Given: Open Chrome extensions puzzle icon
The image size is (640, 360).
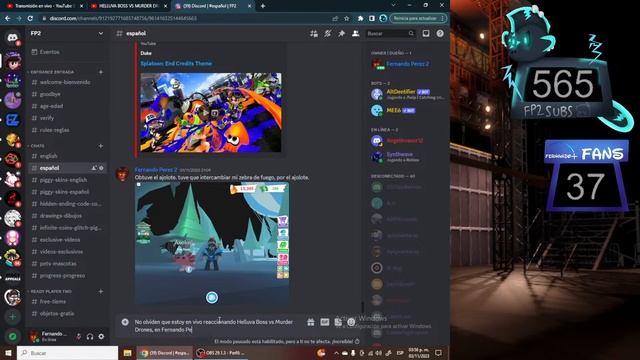Looking at the screenshot, I should (360, 18).
